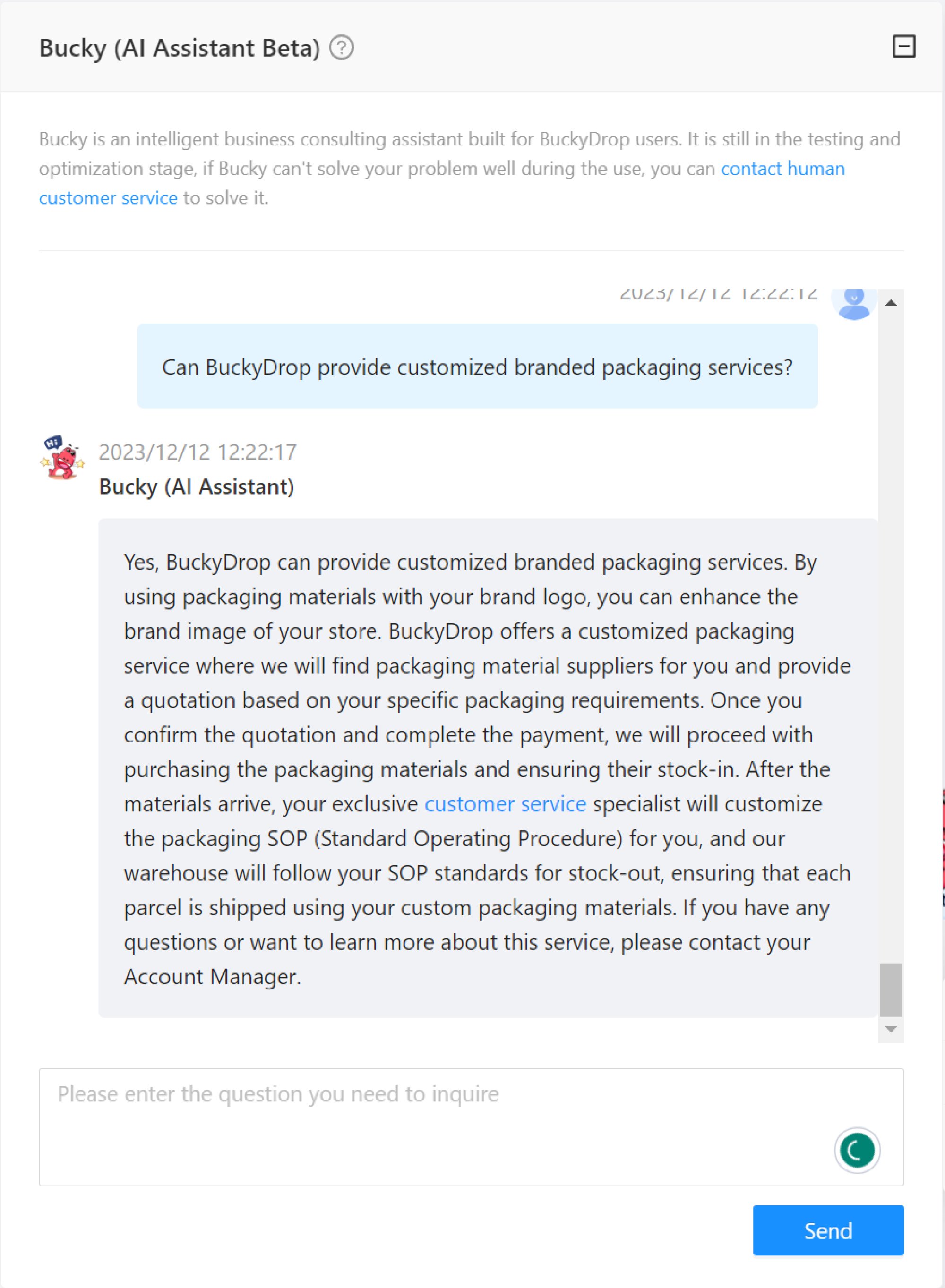The width and height of the screenshot is (945, 1288).
Task: Open the help question mark icon
Action: coord(342,47)
